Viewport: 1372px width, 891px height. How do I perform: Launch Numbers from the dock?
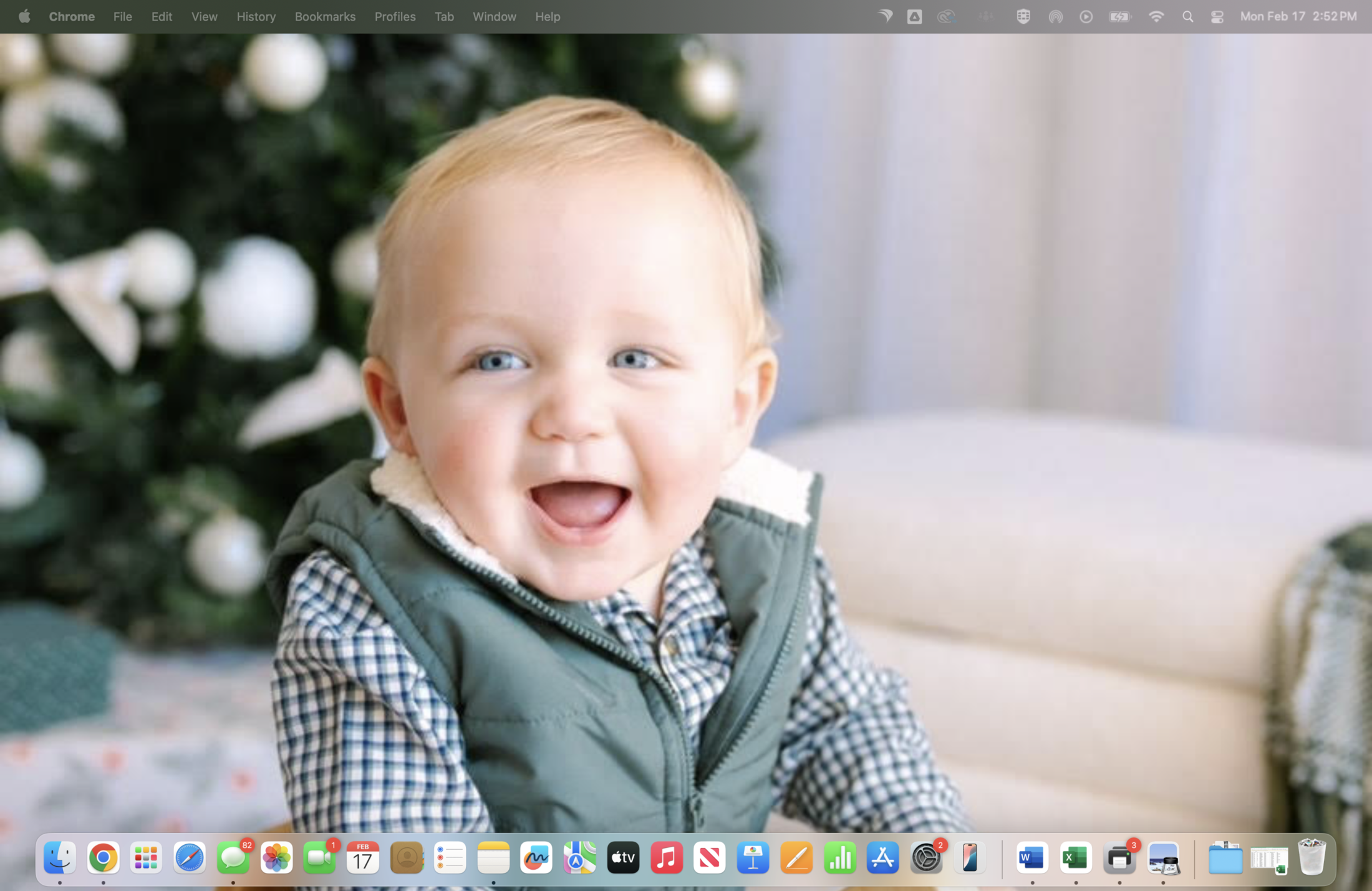(x=840, y=858)
